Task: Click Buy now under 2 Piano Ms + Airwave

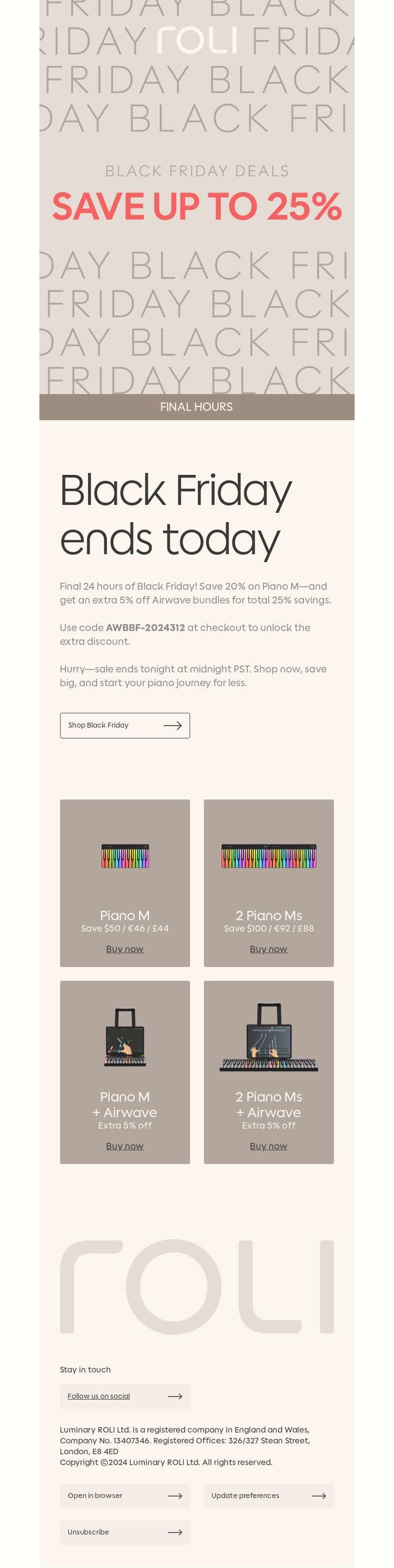Action: 268,1146
